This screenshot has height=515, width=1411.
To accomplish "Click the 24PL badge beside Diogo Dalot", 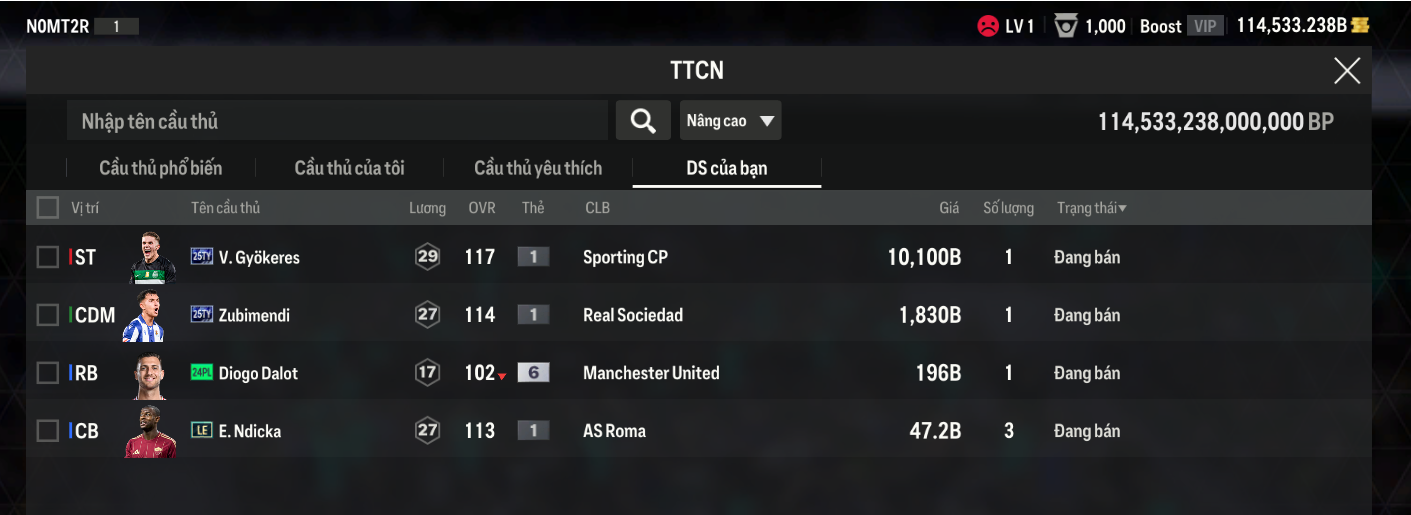I will coord(202,373).
